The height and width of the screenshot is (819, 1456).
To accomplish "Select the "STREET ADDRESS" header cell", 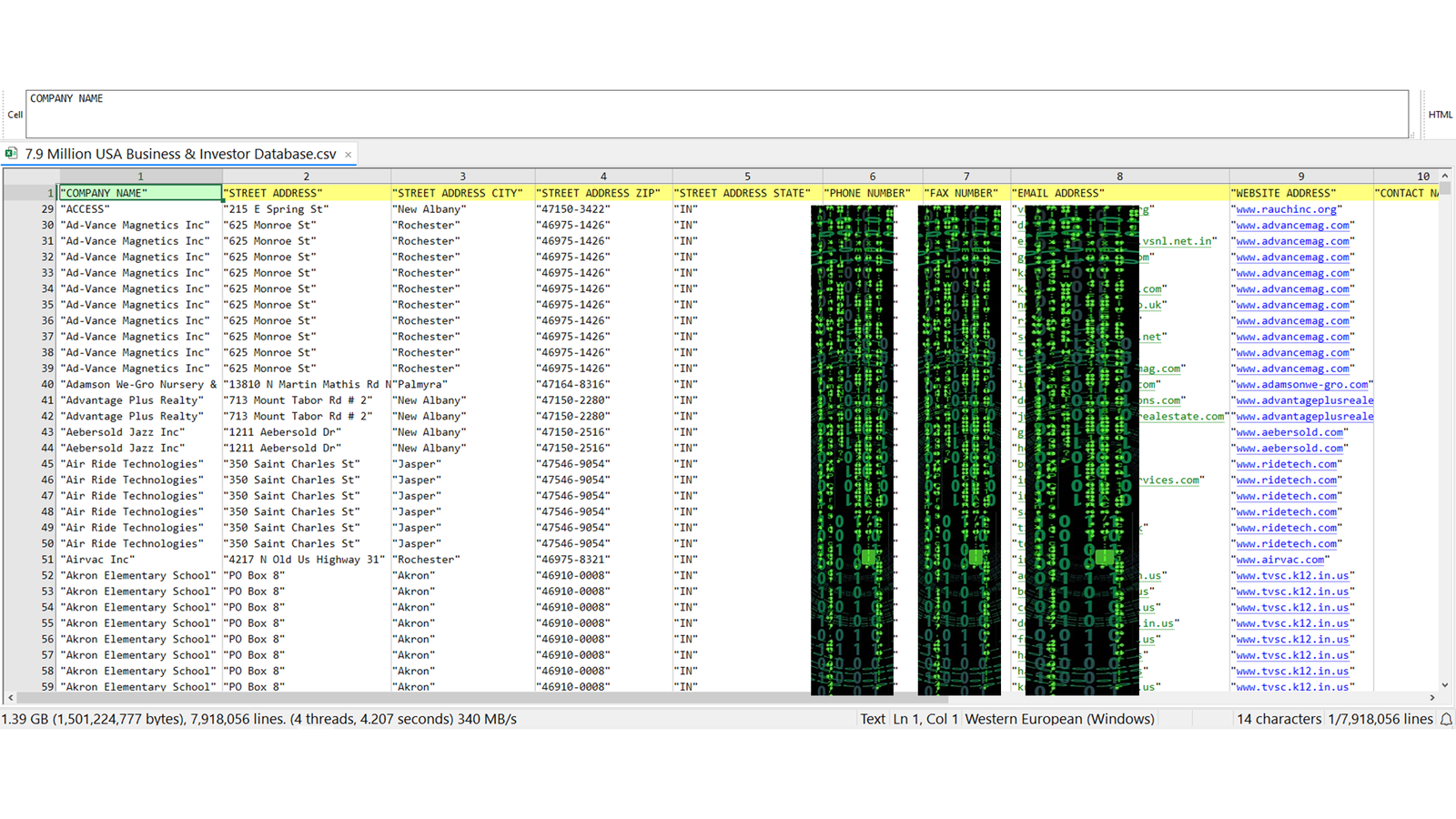I will pyautogui.click(x=307, y=193).
